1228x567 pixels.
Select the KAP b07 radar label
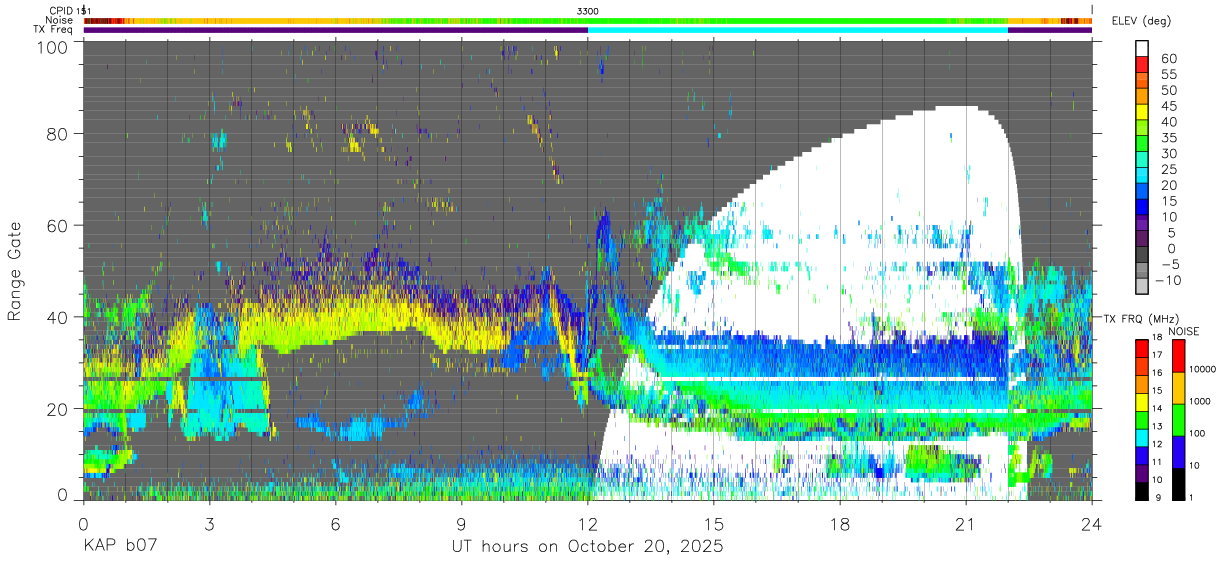(x=119, y=547)
